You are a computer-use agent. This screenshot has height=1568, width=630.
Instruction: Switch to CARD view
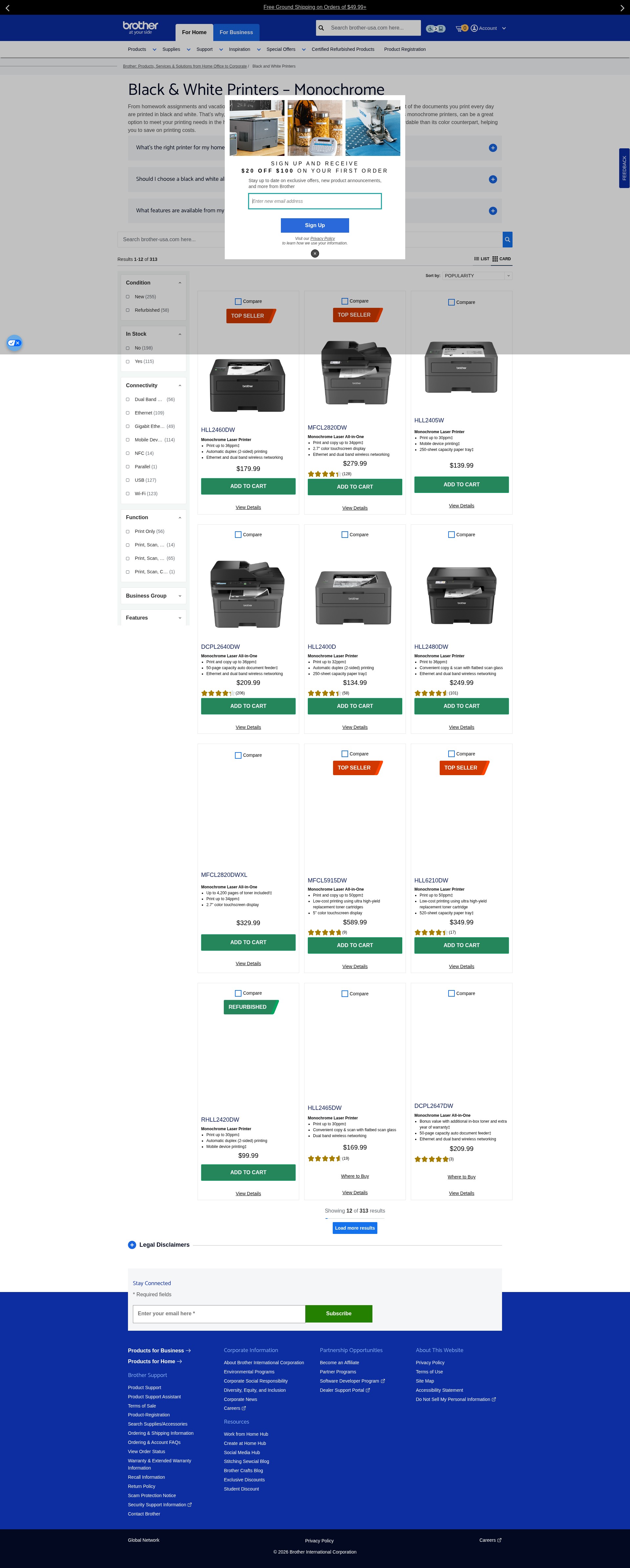[x=502, y=259]
